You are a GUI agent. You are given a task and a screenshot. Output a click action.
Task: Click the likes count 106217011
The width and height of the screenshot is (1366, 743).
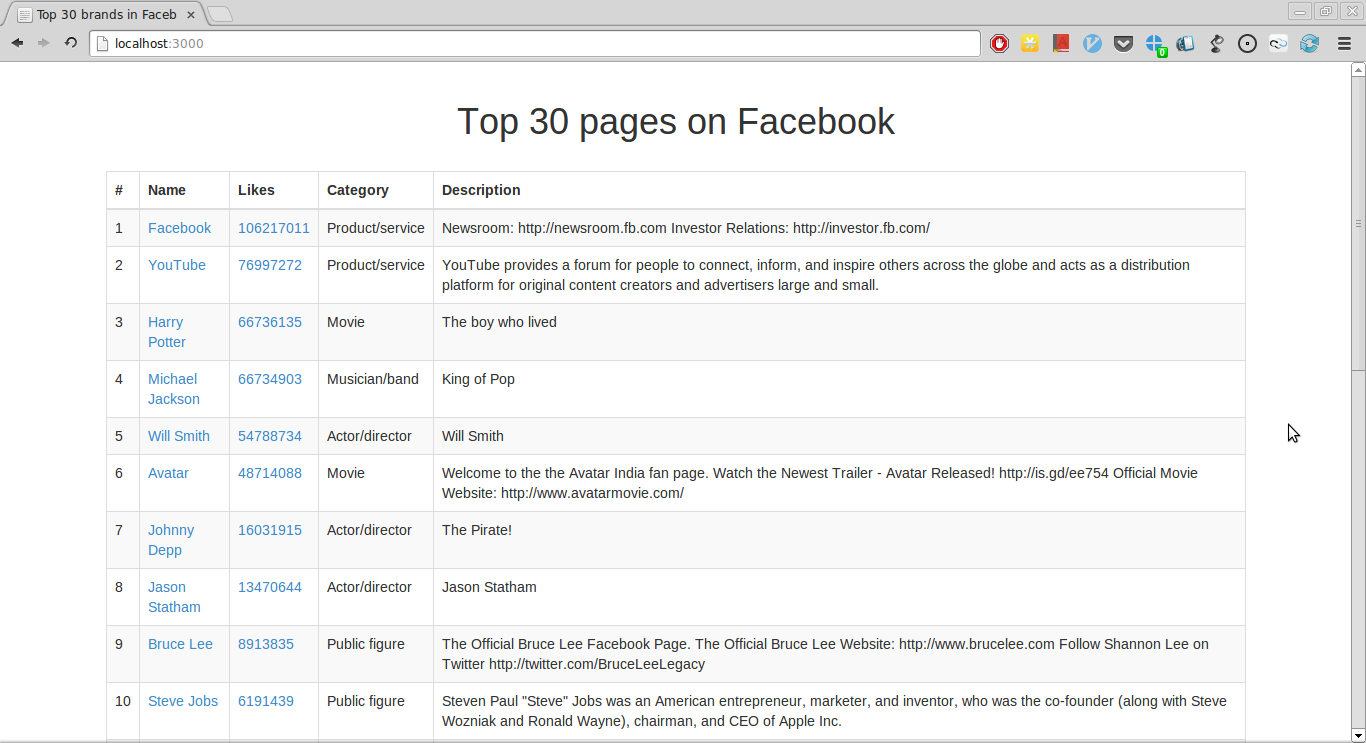coord(274,228)
